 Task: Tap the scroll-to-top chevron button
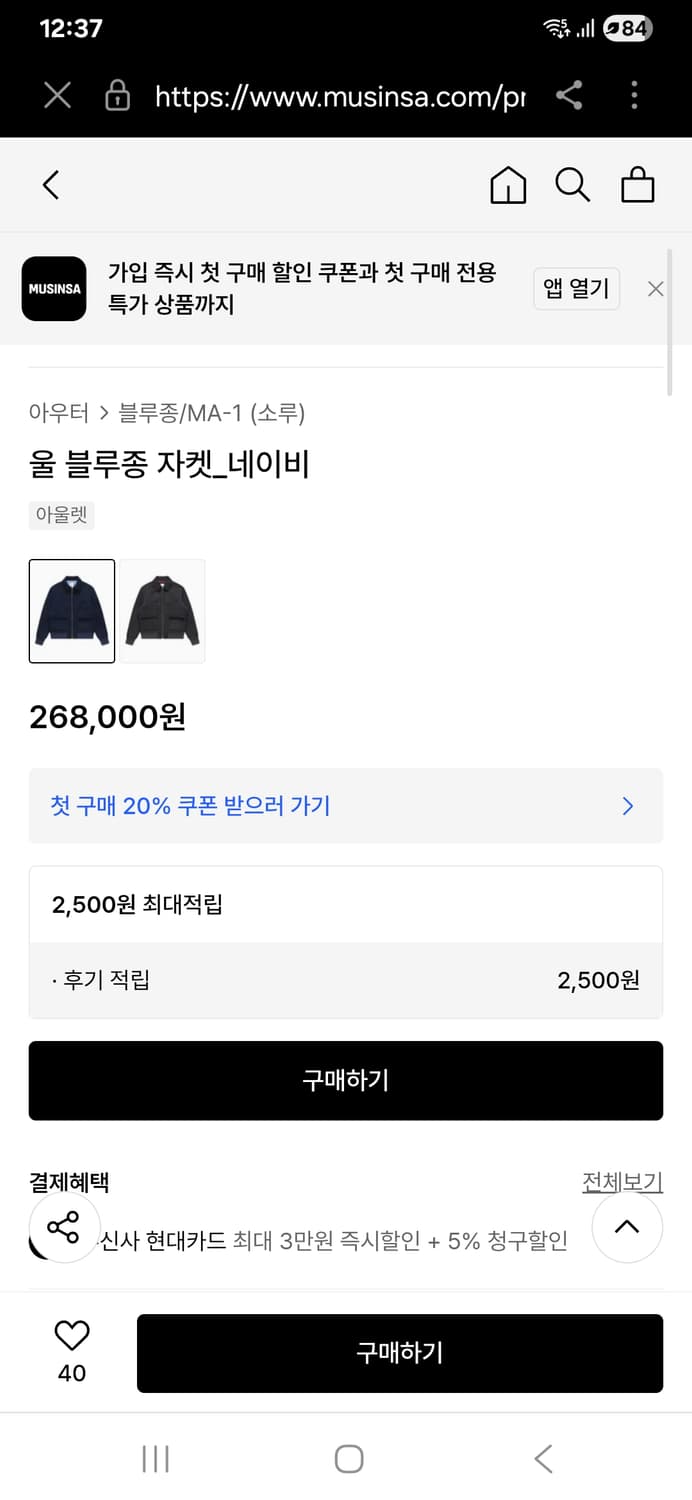point(627,1227)
